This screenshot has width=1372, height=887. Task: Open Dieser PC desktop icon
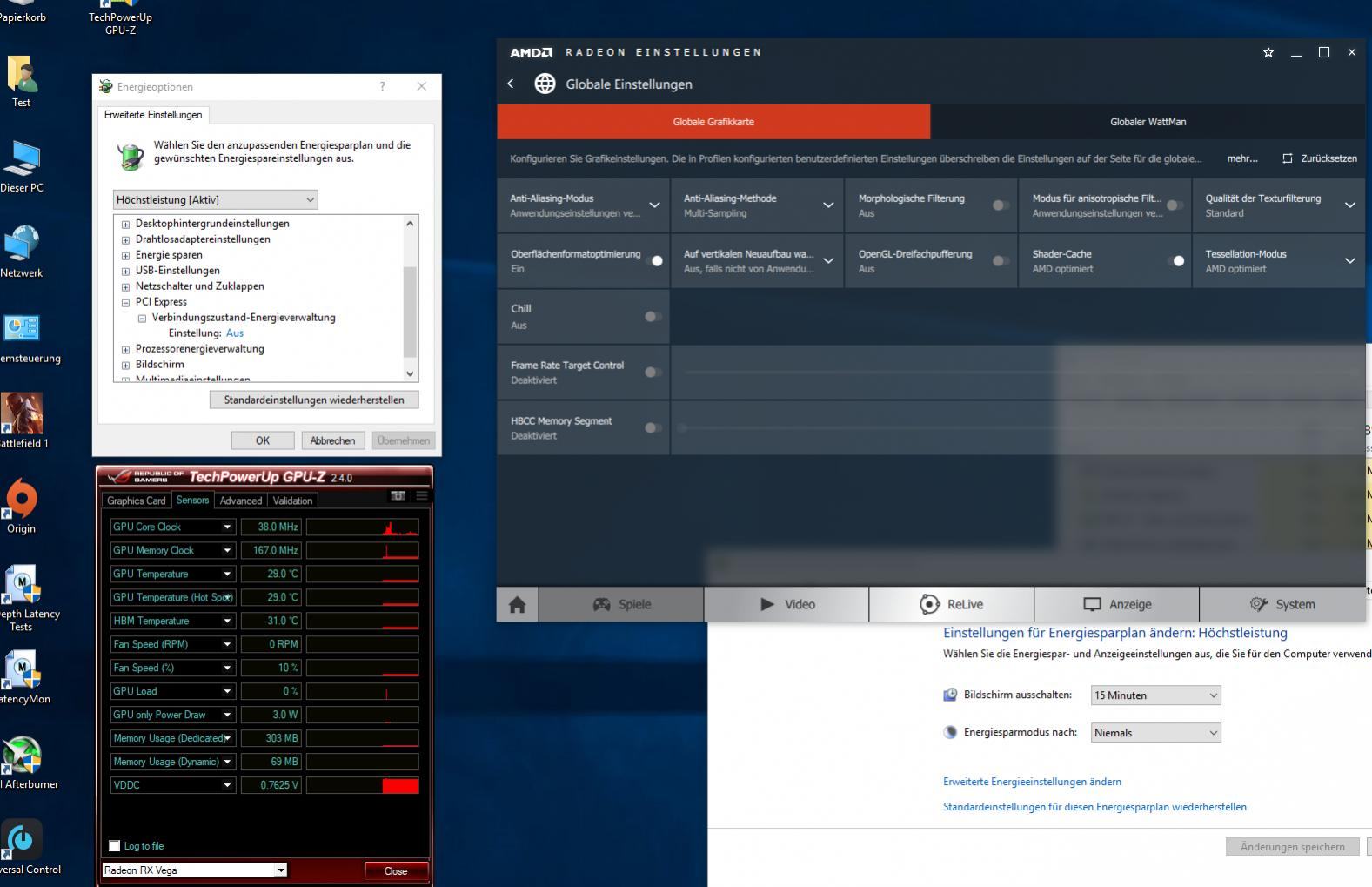click(22, 167)
